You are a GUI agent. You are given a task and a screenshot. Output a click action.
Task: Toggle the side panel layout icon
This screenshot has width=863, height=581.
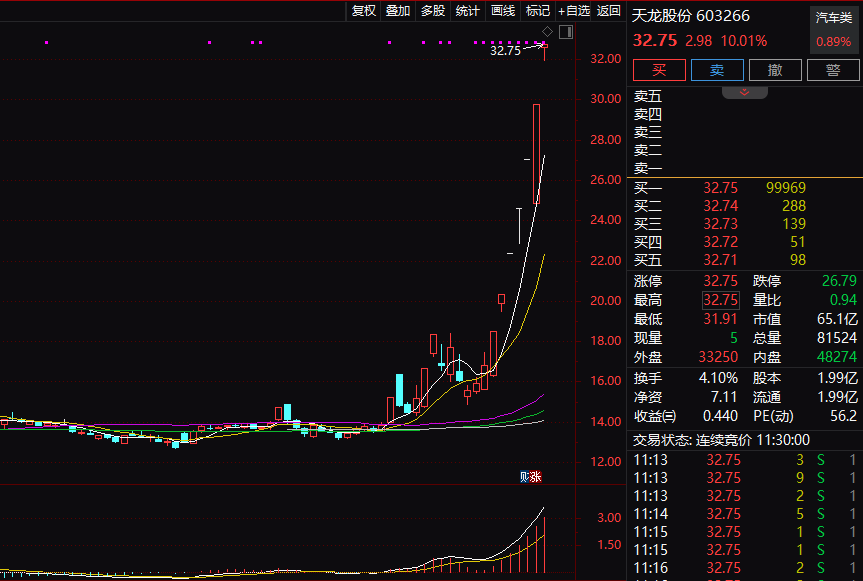click(x=567, y=32)
